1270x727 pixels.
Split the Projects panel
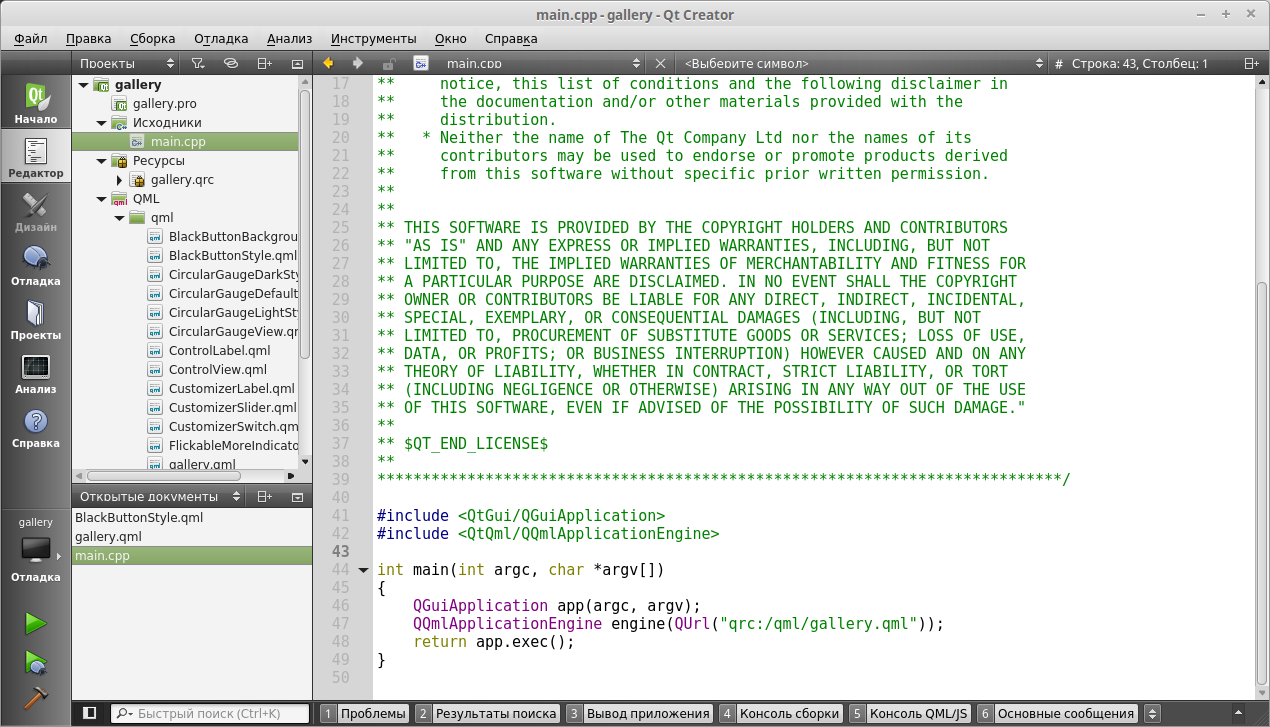(264, 63)
